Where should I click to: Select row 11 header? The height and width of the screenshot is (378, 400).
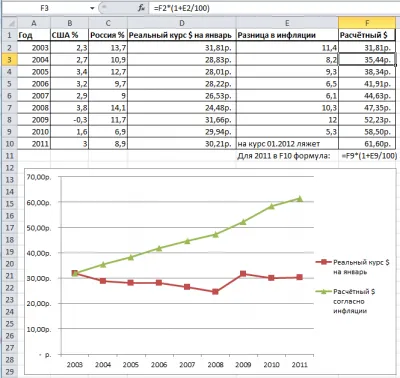pos(9,156)
